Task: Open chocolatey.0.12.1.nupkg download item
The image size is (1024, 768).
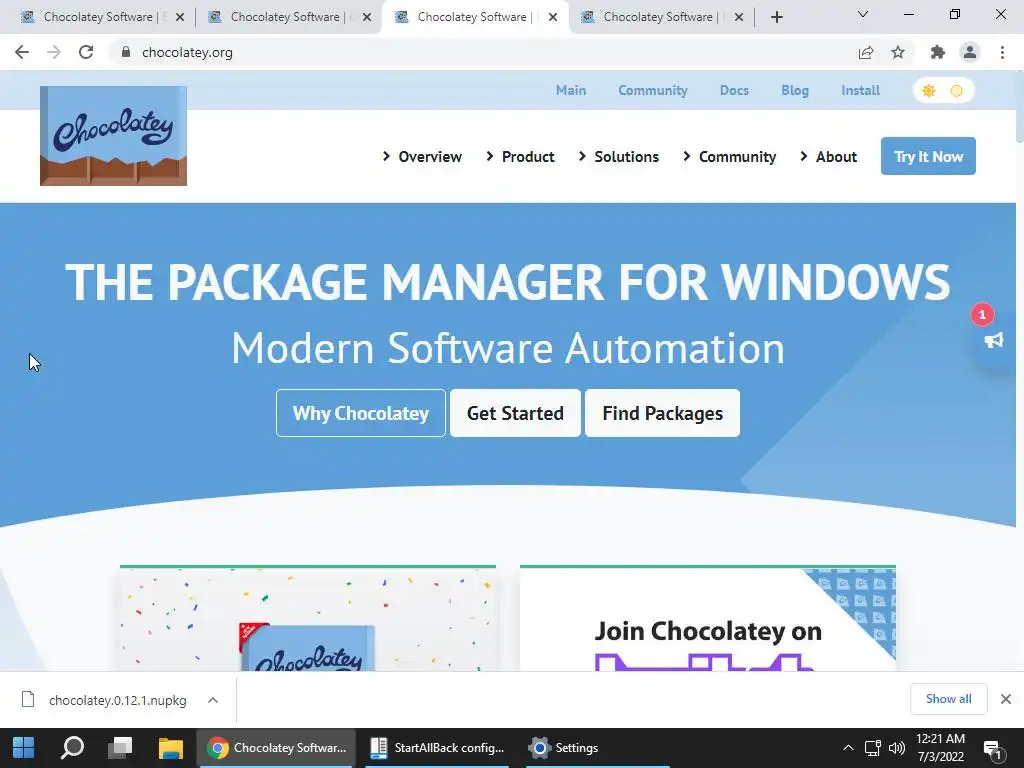Action: (x=118, y=700)
